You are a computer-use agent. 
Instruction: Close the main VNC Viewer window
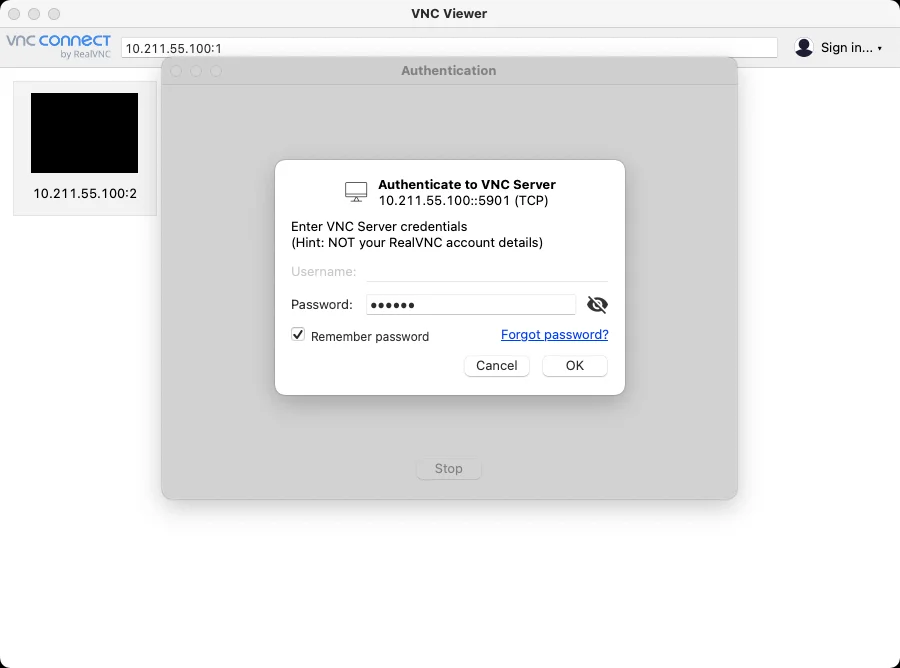14,13
